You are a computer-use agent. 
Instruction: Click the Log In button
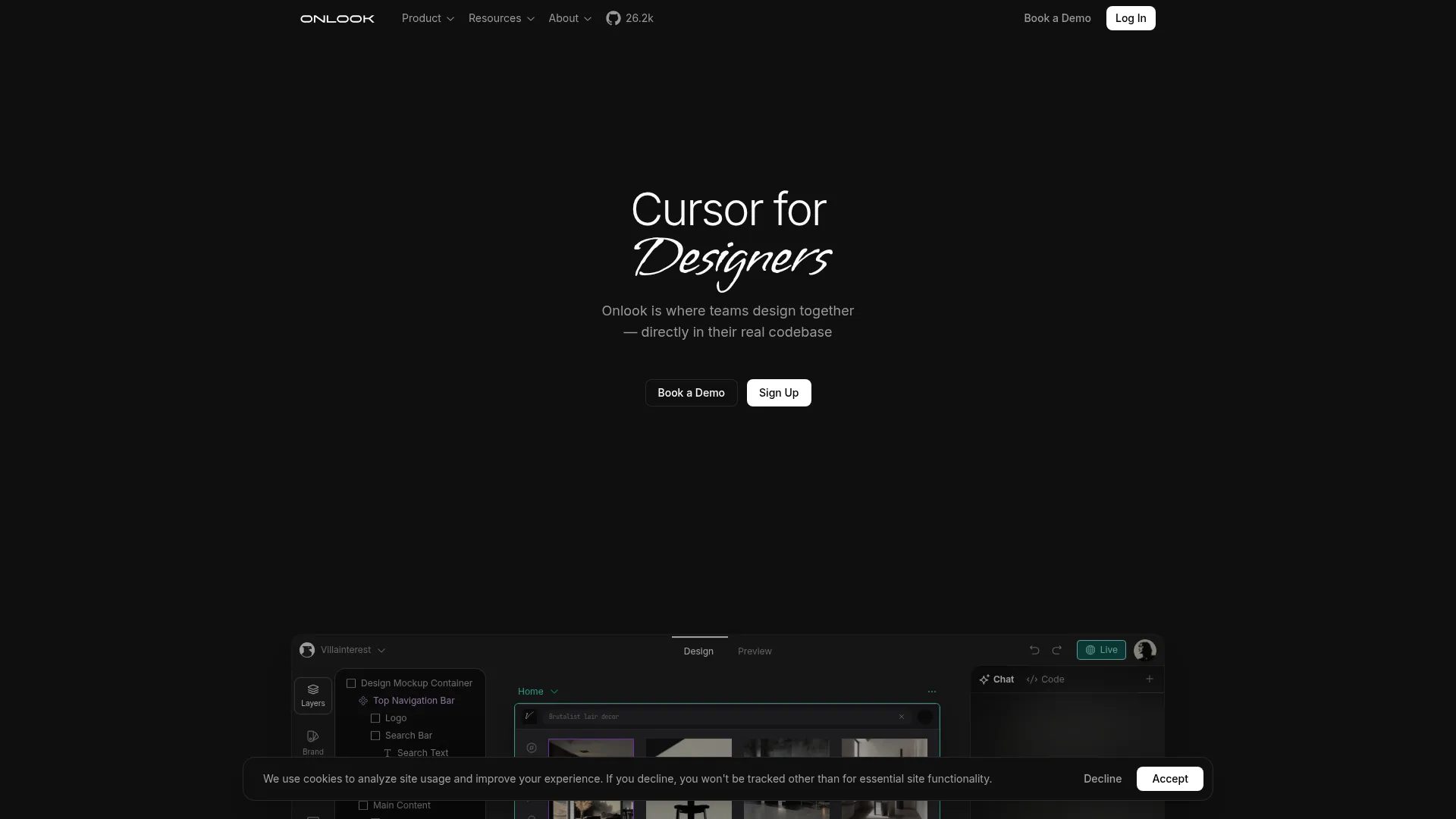pos(1131,18)
